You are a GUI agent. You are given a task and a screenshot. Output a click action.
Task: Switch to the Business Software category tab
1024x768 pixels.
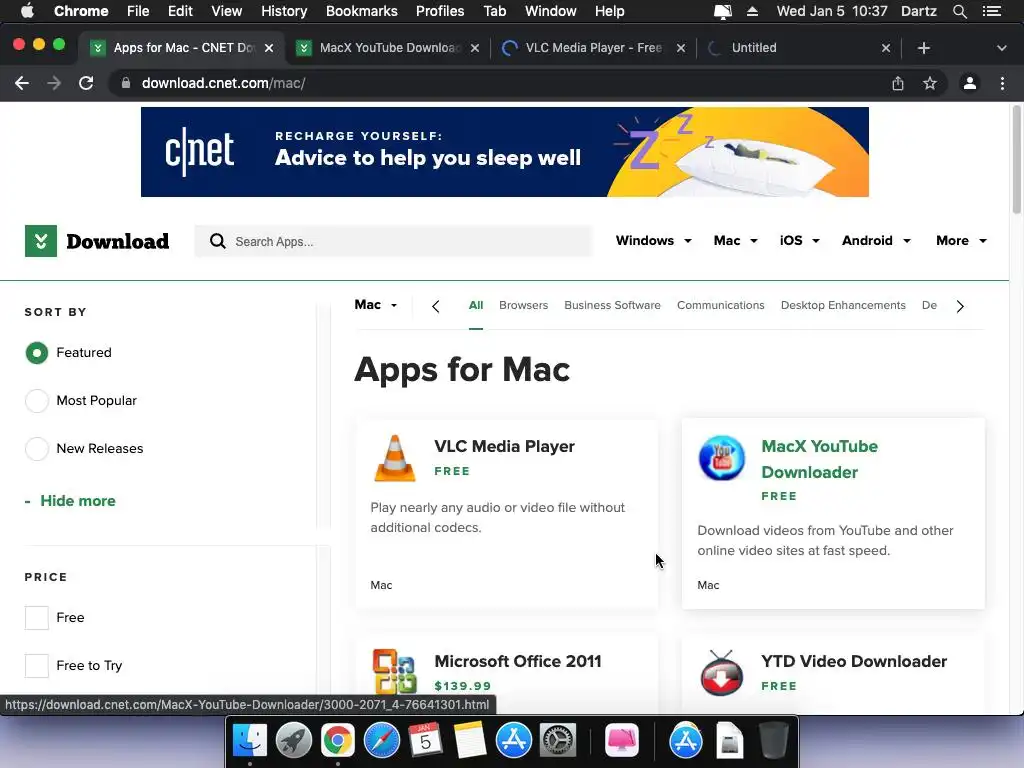tap(612, 305)
